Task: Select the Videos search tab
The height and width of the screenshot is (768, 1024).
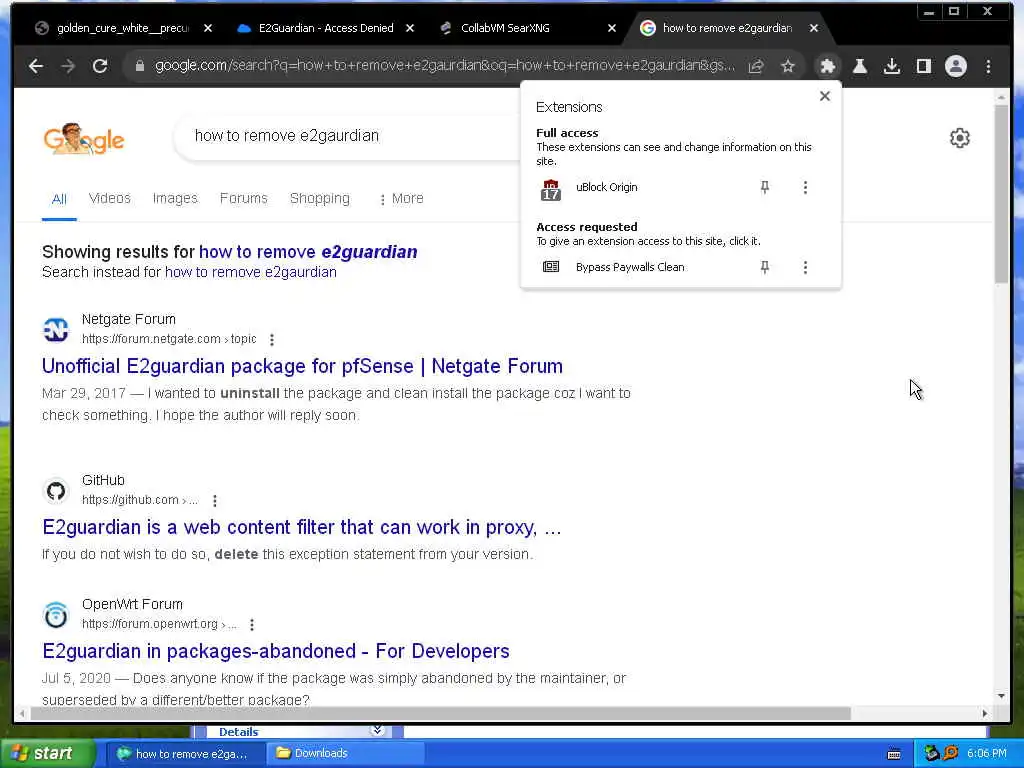Action: coord(110,199)
